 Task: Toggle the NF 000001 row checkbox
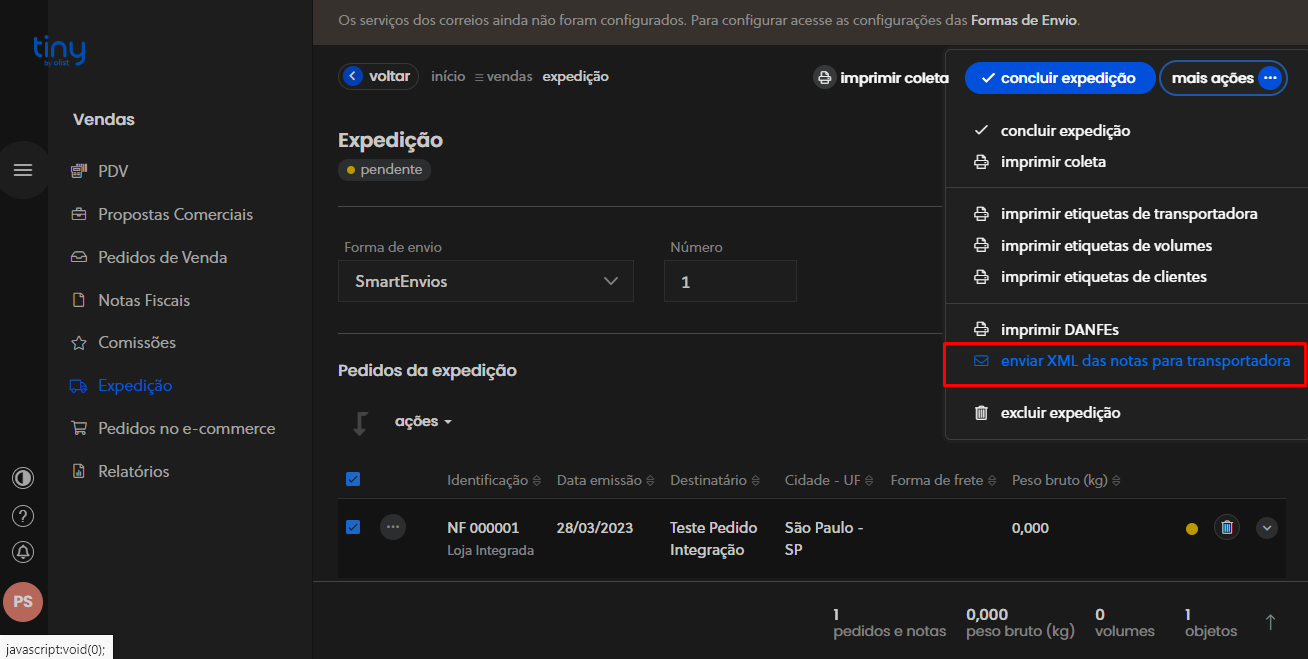pos(353,527)
